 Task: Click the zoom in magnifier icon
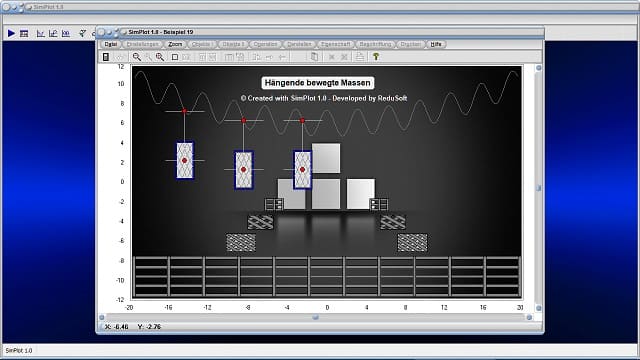pyautogui.click(x=136, y=57)
